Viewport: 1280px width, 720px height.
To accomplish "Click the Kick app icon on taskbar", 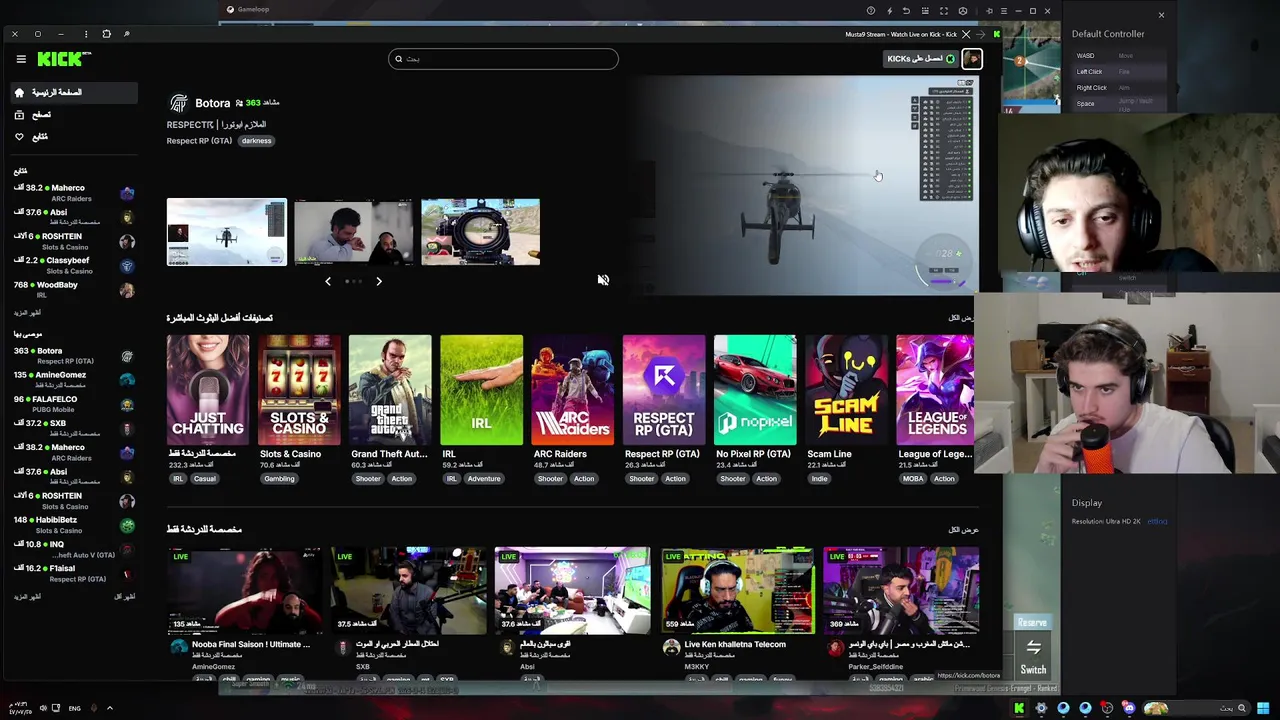I will (x=1019, y=708).
